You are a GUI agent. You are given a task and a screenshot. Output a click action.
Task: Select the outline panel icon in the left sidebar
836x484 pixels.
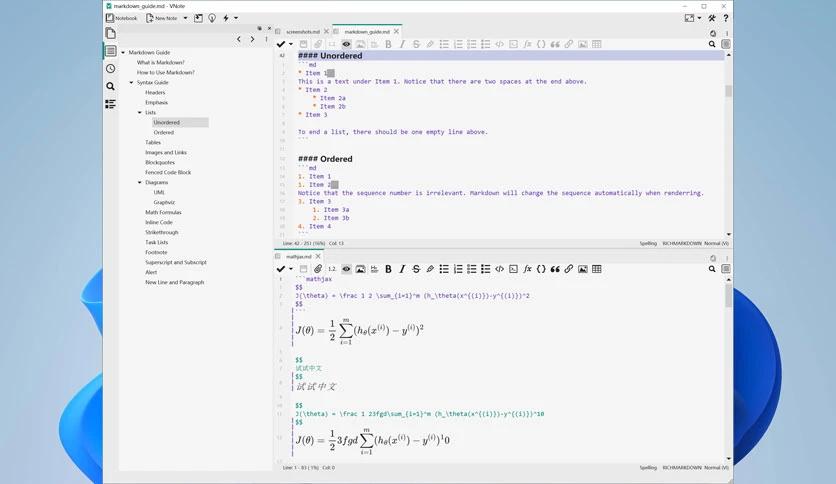(x=110, y=51)
